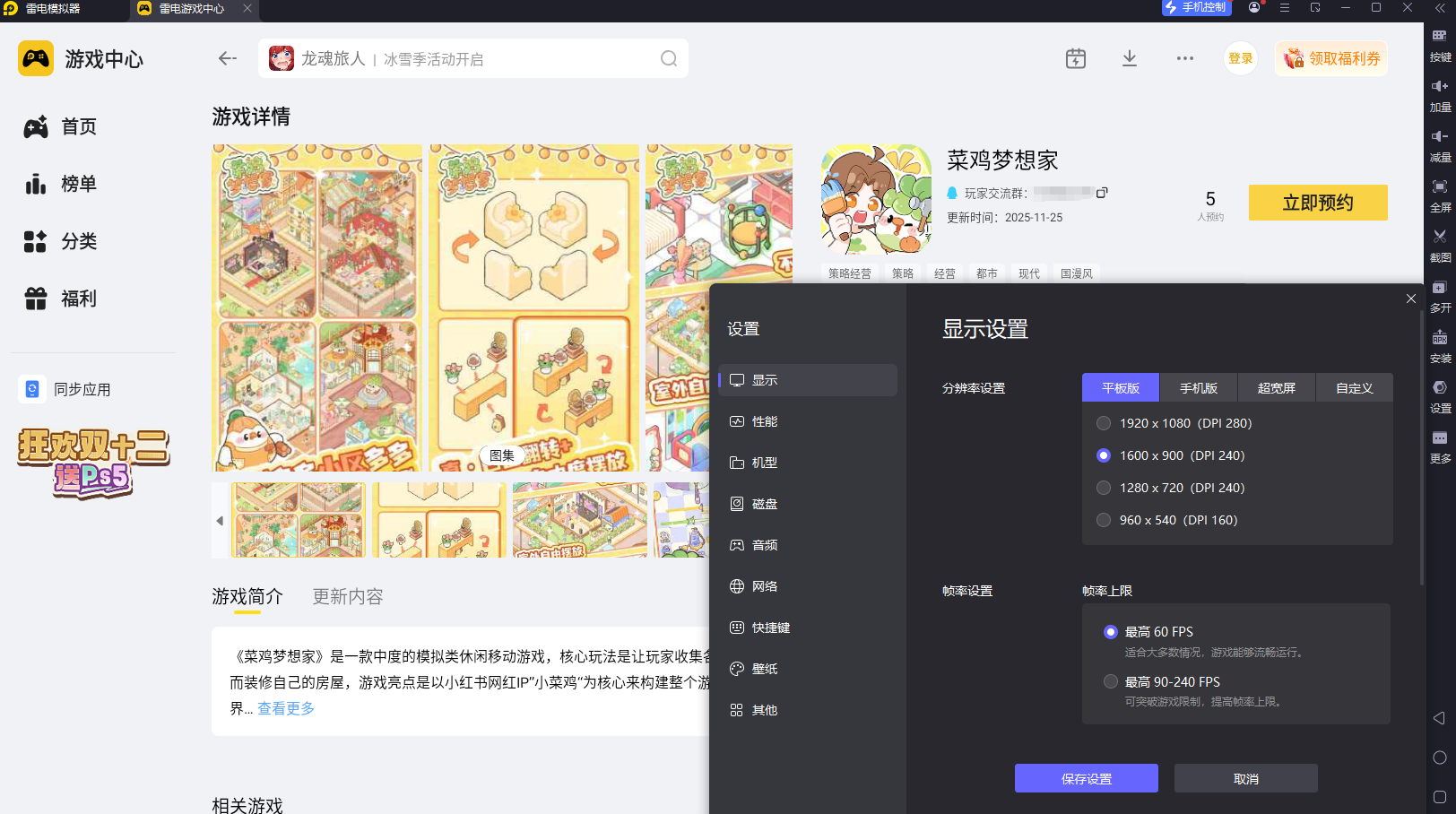This screenshot has width=1456, height=814.
Task: Click the magnifier icon in the search bar
Action: coord(669,58)
